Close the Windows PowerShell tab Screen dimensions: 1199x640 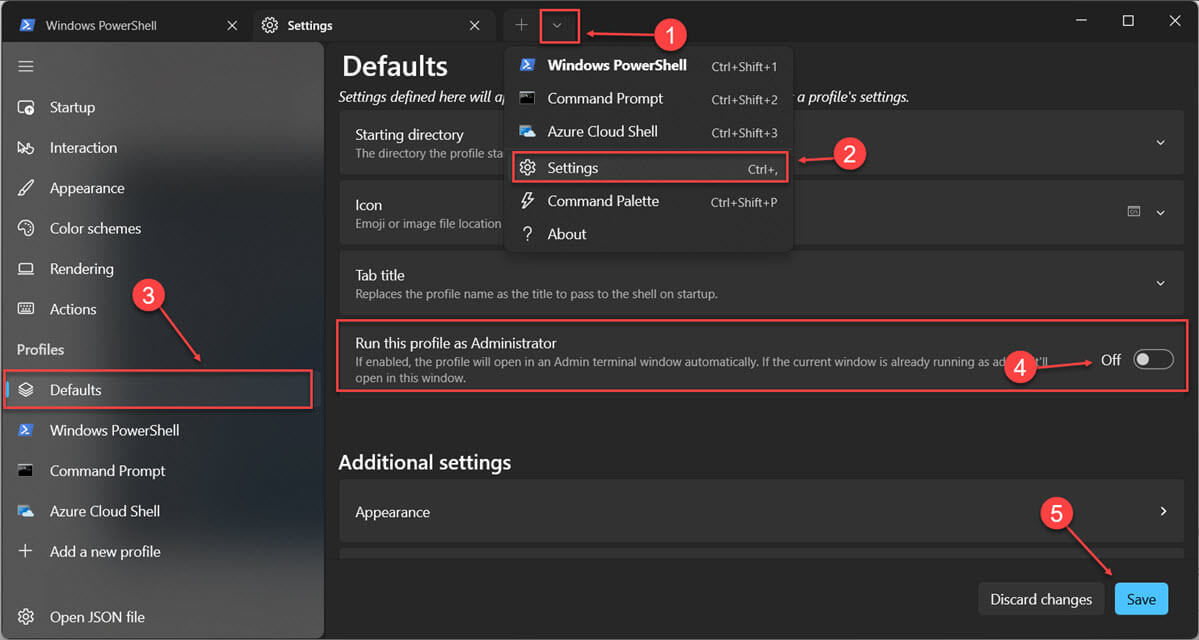point(232,25)
